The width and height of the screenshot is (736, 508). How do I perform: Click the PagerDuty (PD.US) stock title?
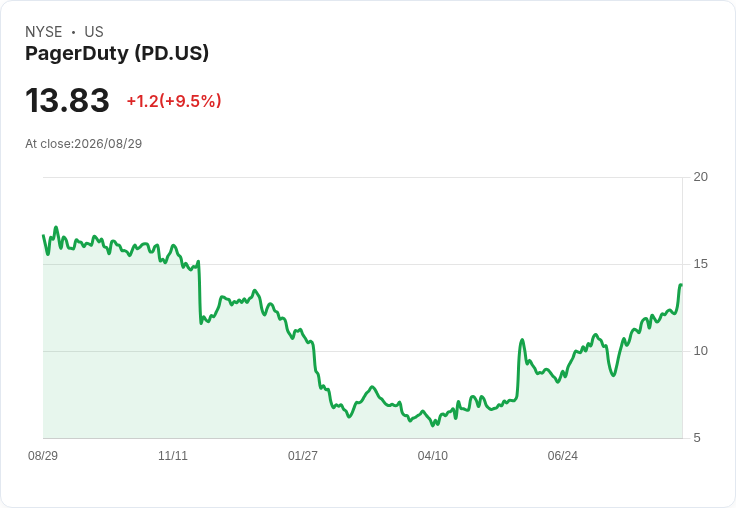click(x=117, y=53)
